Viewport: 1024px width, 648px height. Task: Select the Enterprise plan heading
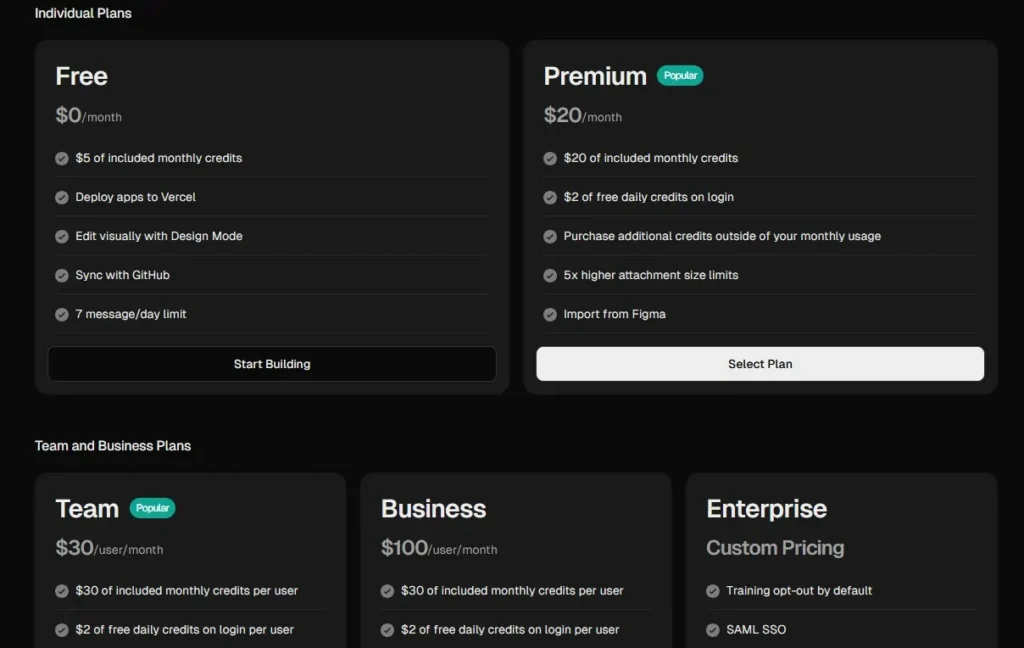click(766, 509)
